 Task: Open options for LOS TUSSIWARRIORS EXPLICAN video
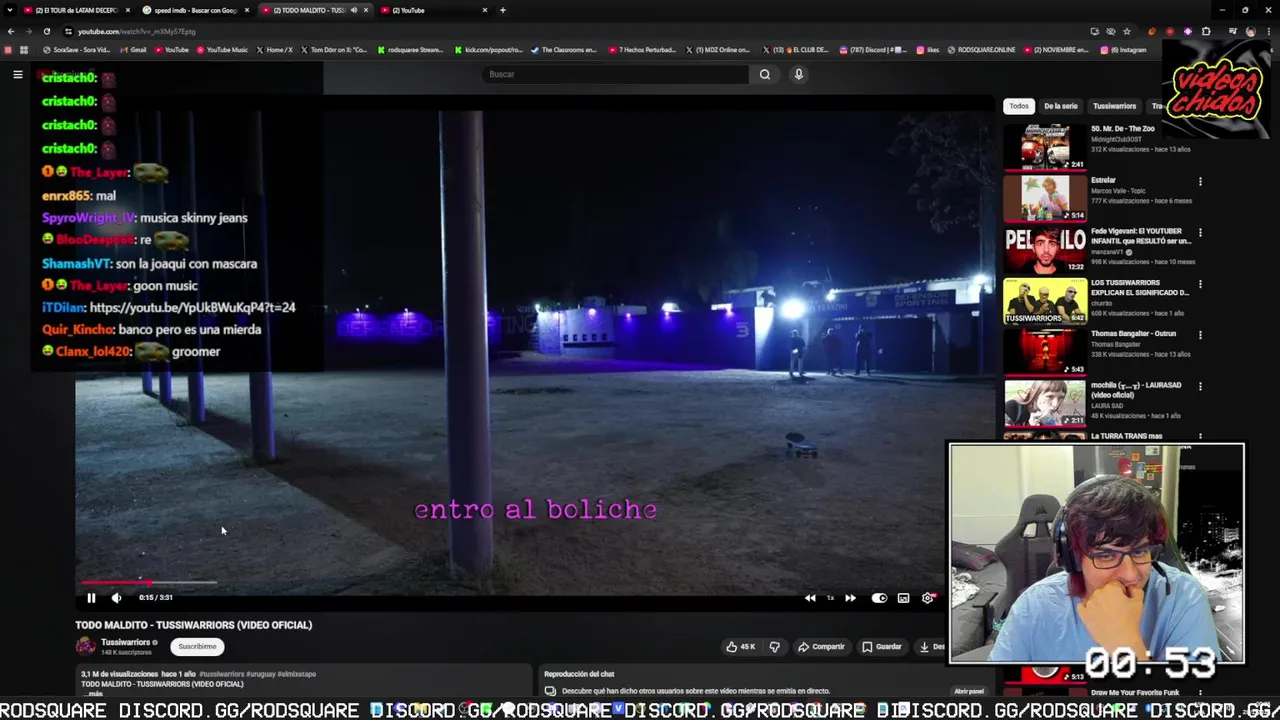pyautogui.click(x=1200, y=284)
